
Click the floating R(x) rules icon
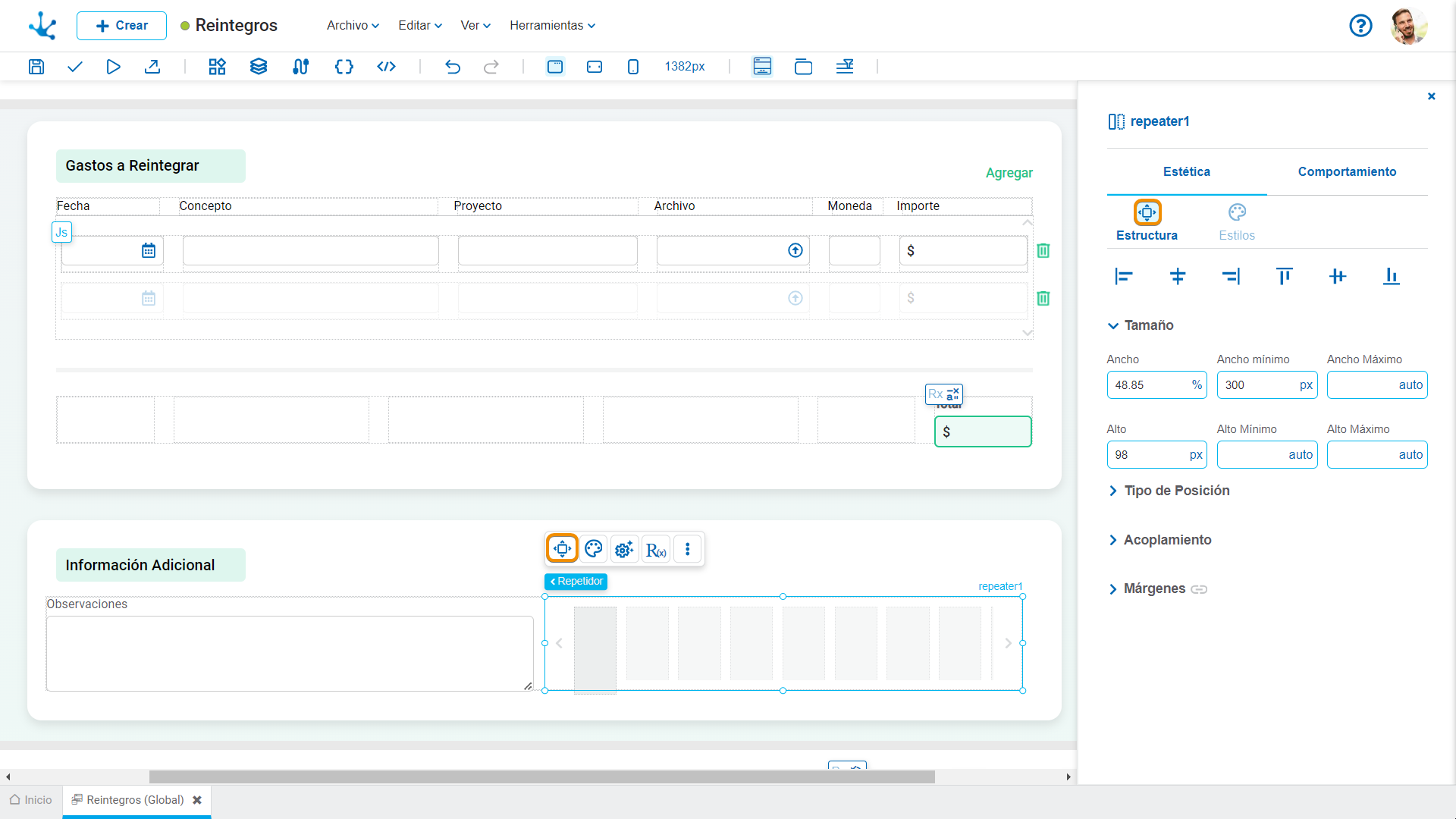pyautogui.click(x=656, y=549)
